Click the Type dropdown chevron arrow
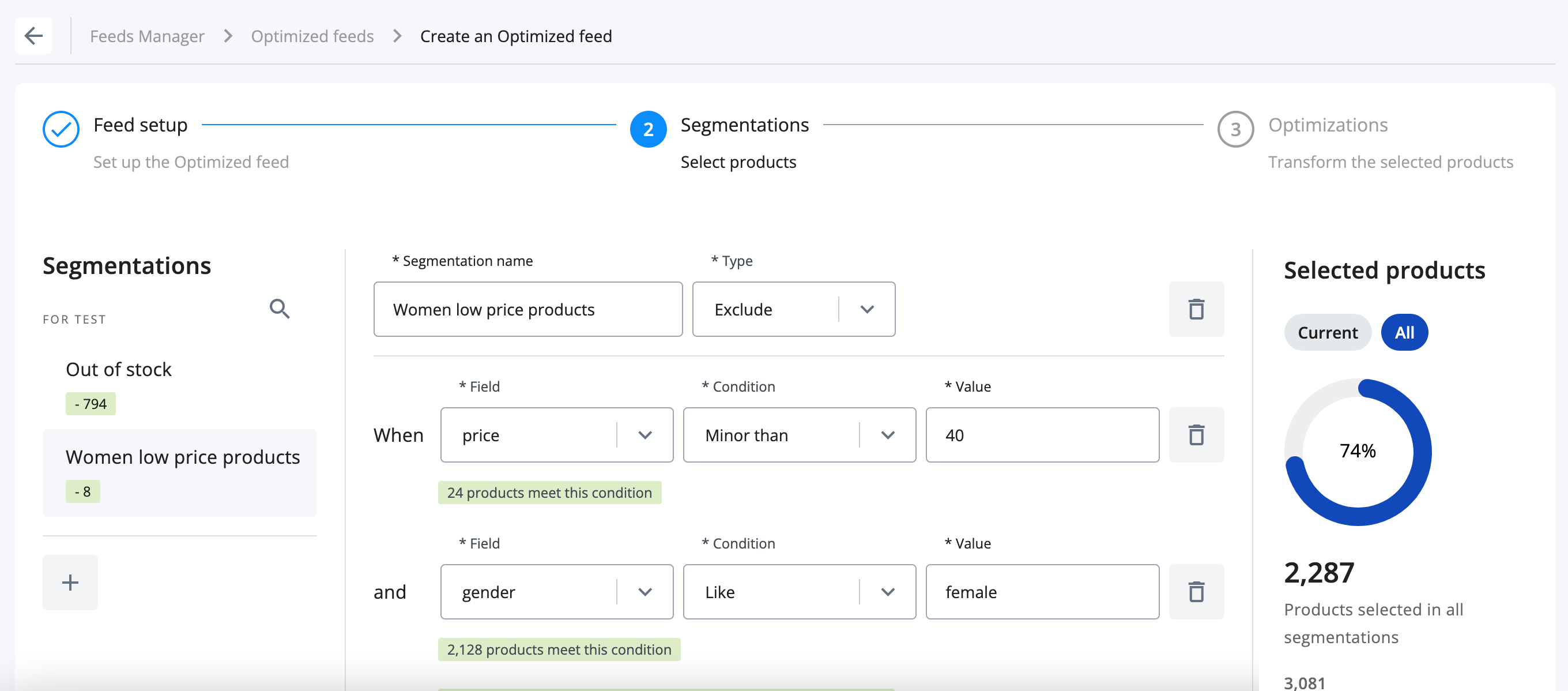Image resolution: width=1568 pixels, height=691 pixels. click(x=868, y=309)
